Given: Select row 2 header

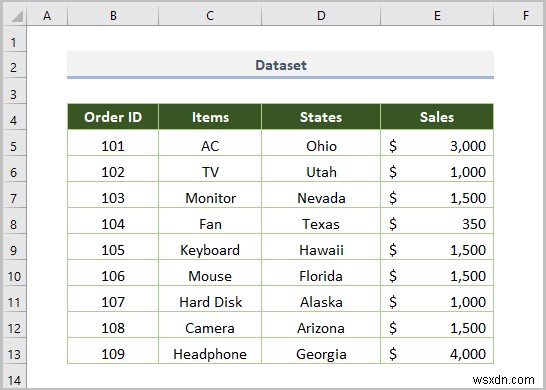Looking at the screenshot, I should [15, 65].
